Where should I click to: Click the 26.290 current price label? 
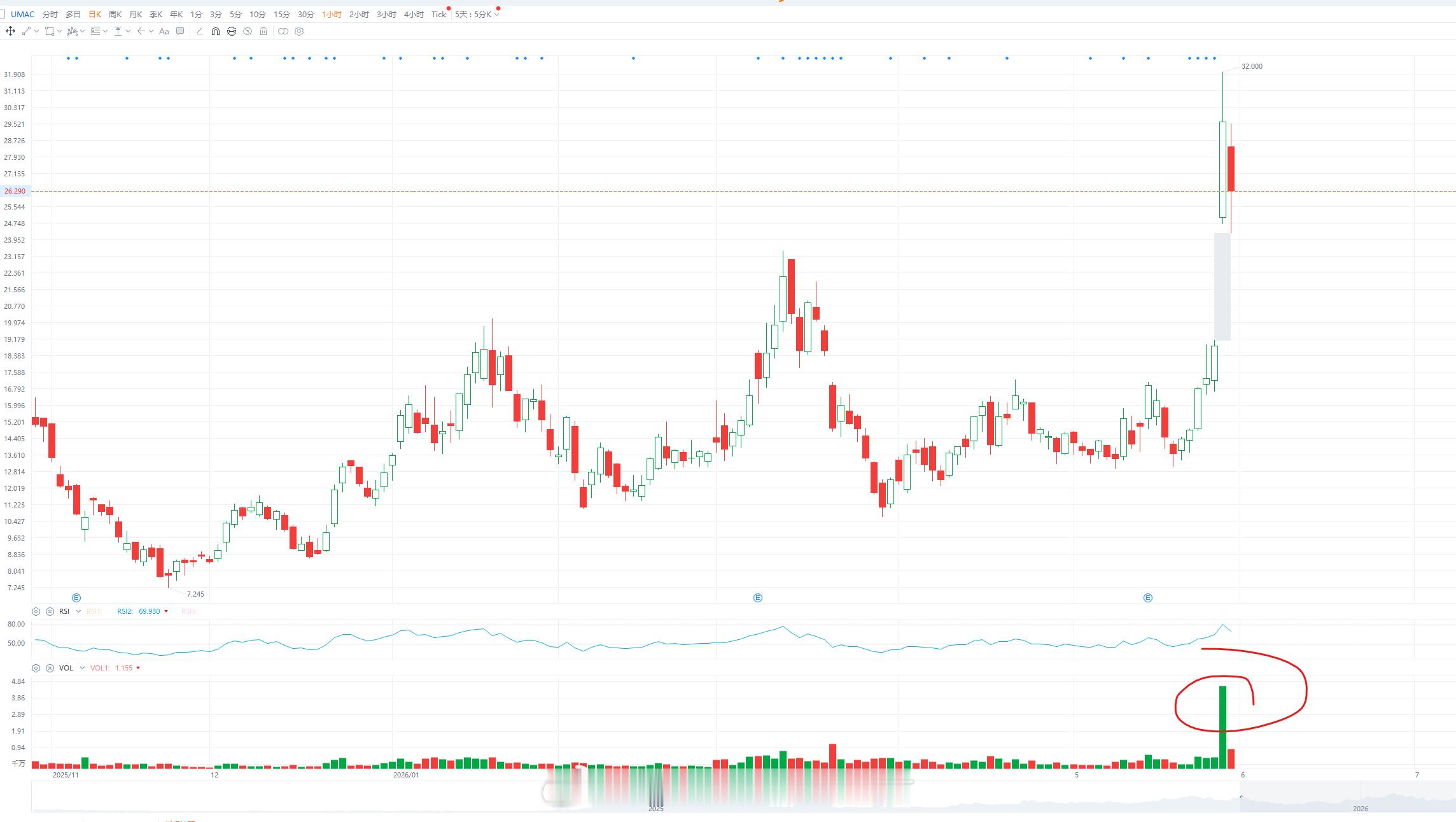[15, 191]
